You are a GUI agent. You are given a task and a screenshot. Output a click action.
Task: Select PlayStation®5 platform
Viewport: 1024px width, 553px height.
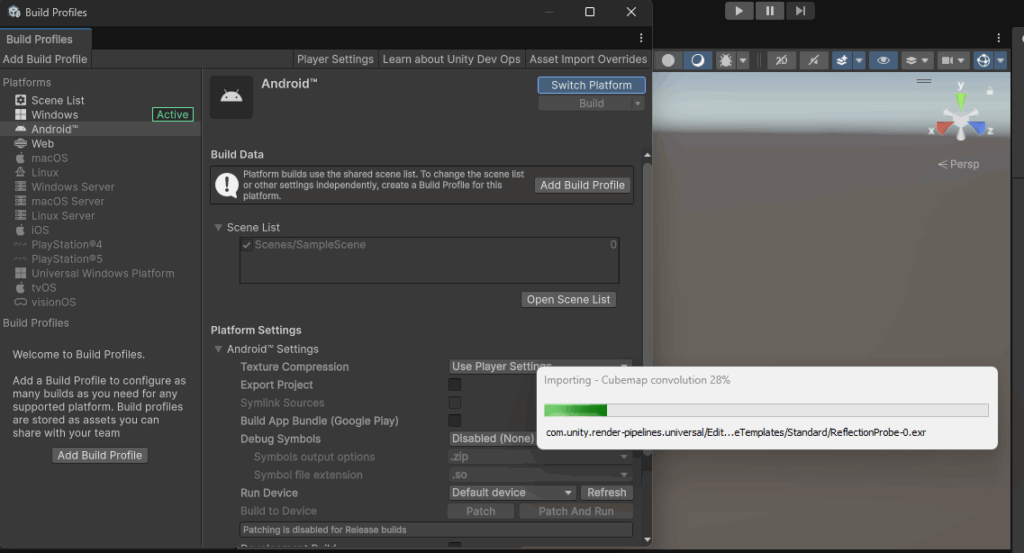coord(67,259)
